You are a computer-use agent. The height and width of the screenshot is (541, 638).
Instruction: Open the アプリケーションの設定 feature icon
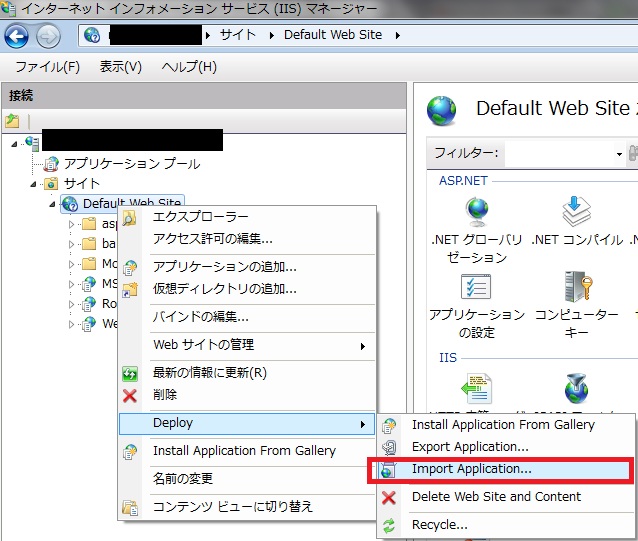[476, 287]
